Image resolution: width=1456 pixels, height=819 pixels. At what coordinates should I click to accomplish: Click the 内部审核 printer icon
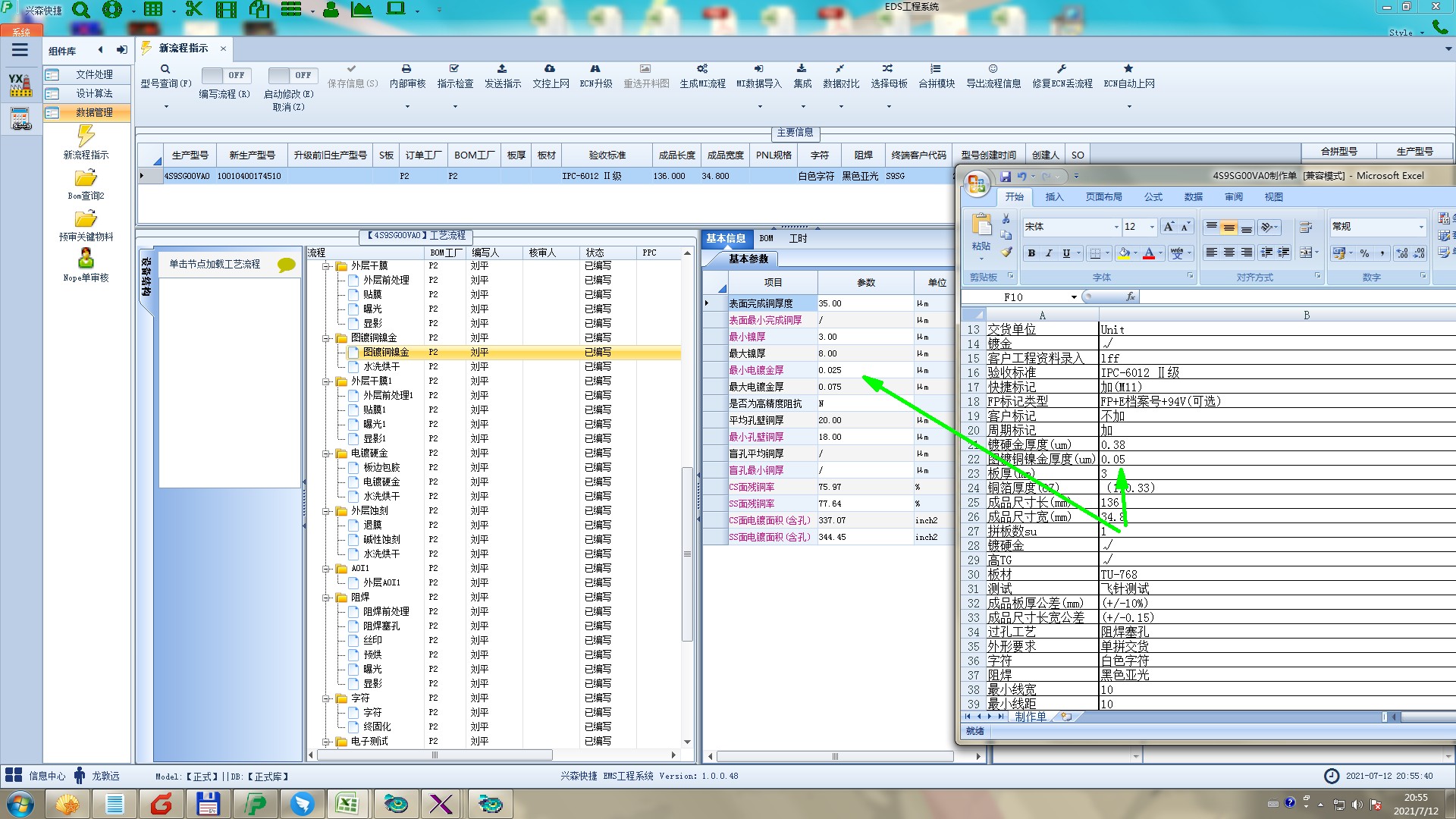pos(406,69)
